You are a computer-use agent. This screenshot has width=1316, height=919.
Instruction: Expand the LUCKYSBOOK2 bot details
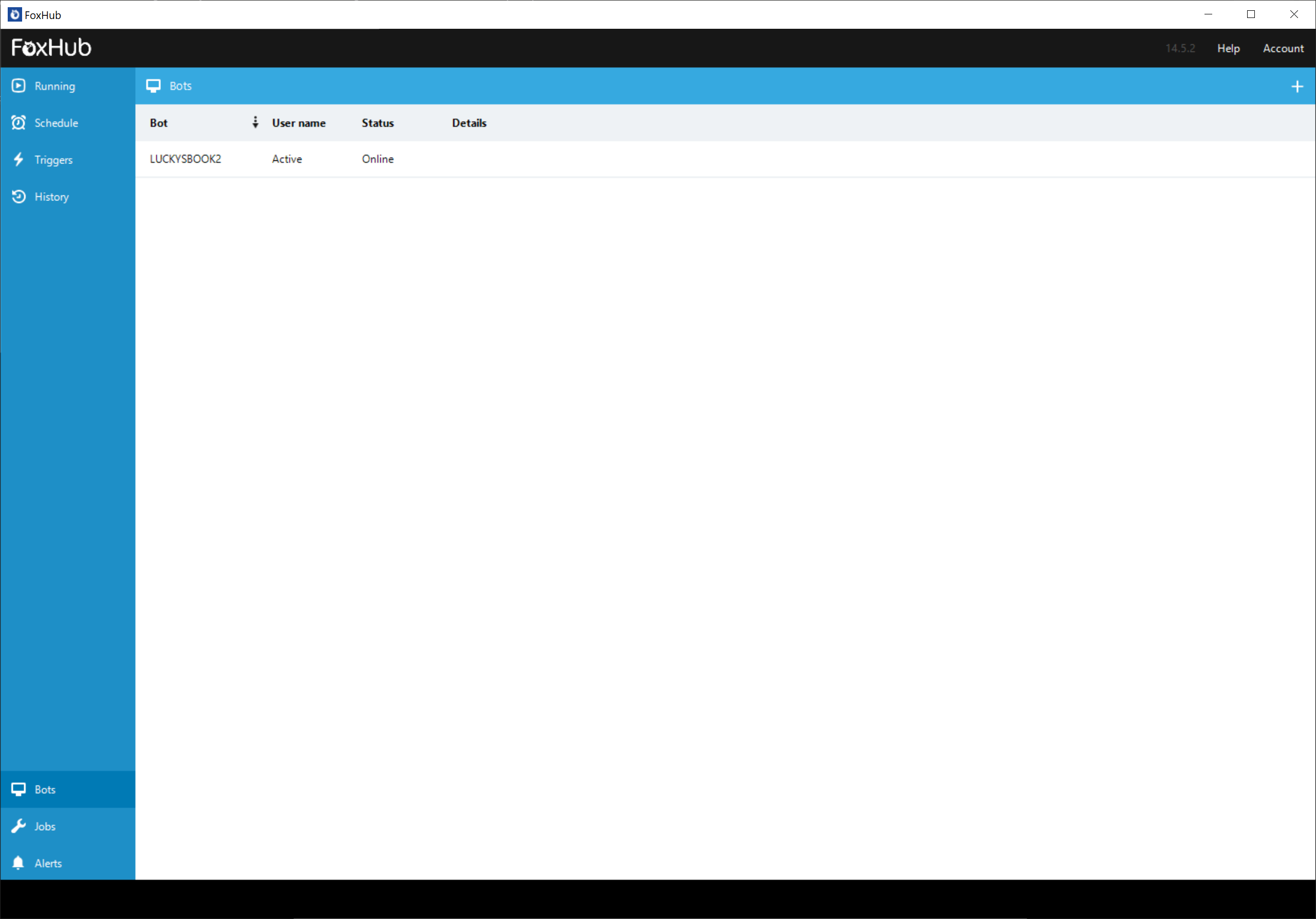tap(186, 159)
